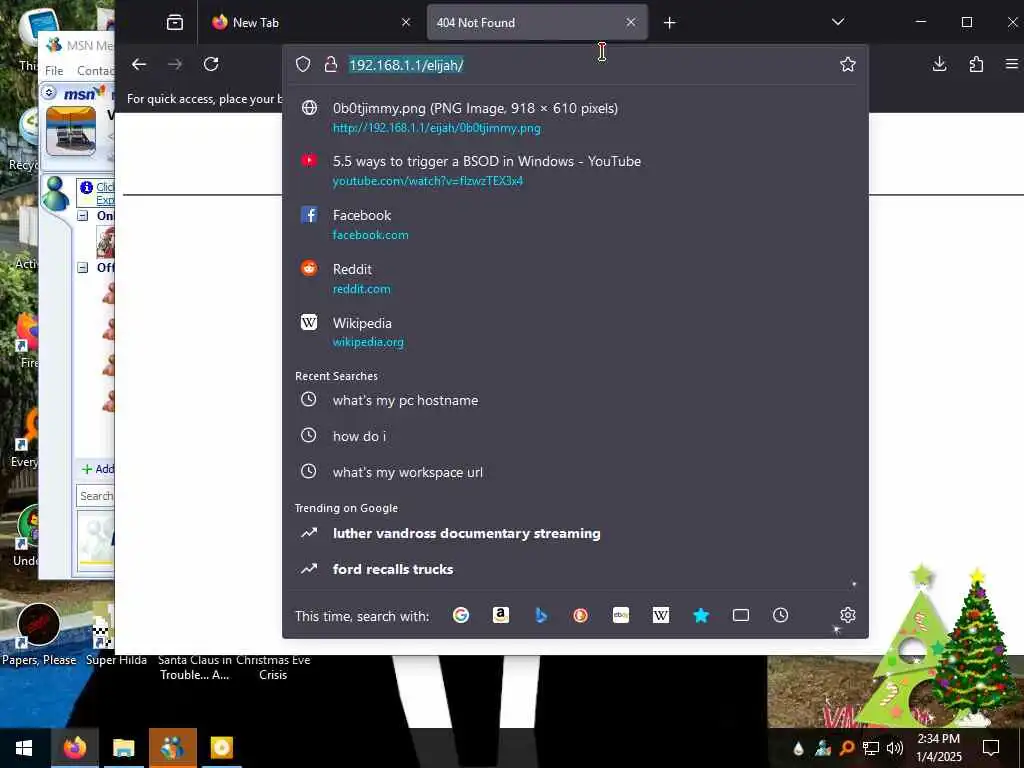Screen dimensions: 1024x768
Task: Open Windows Start menu
Action: point(24,748)
